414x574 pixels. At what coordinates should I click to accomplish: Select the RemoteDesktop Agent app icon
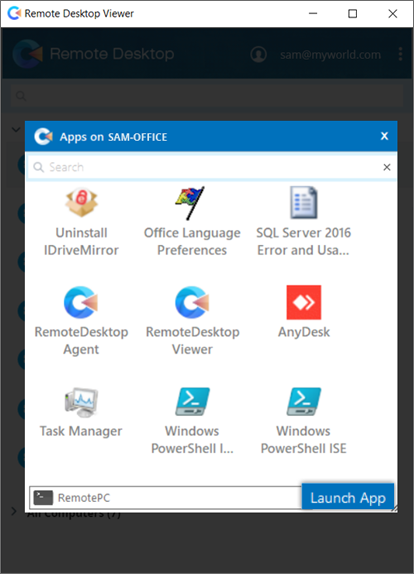coord(81,302)
